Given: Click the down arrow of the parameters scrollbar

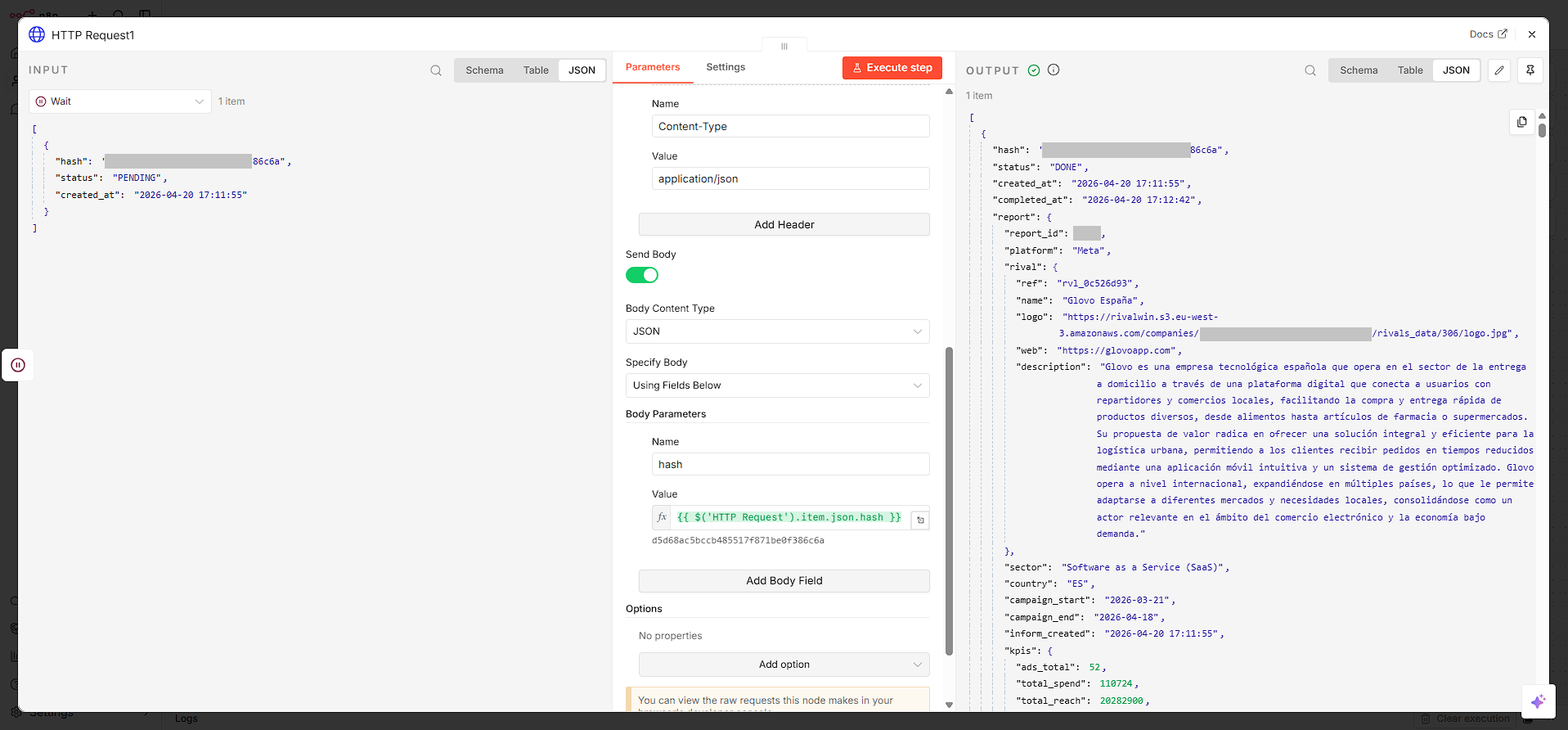Looking at the screenshot, I should (x=949, y=705).
